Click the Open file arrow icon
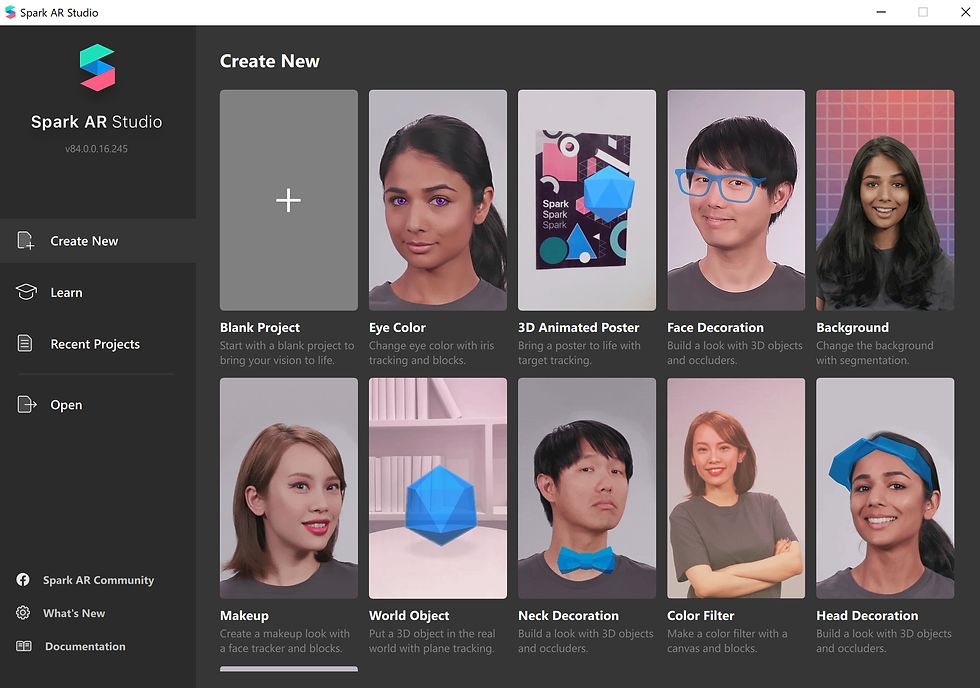This screenshot has width=980, height=688. click(x=26, y=404)
